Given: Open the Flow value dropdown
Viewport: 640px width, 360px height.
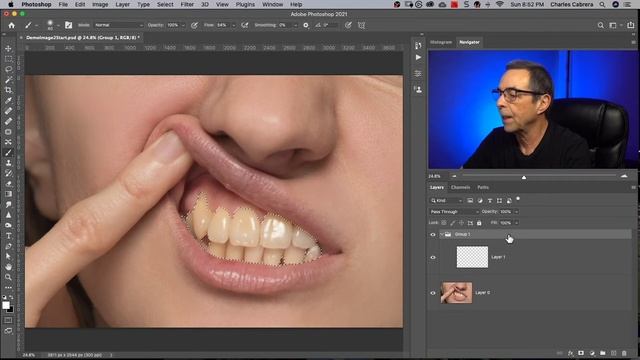Looking at the screenshot, I should tap(233, 25).
